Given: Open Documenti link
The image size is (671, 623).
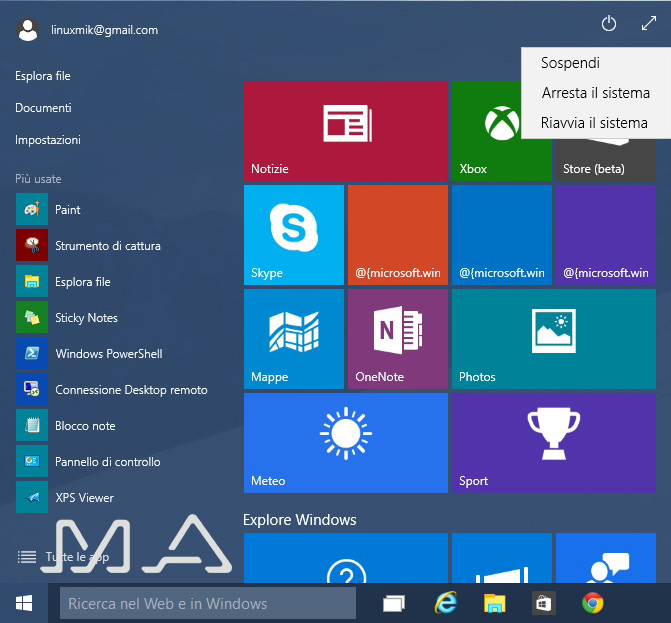Looking at the screenshot, I should pos(43,108).
